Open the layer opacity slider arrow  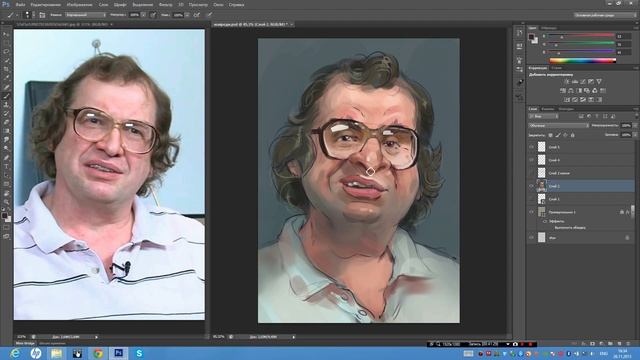635,126
